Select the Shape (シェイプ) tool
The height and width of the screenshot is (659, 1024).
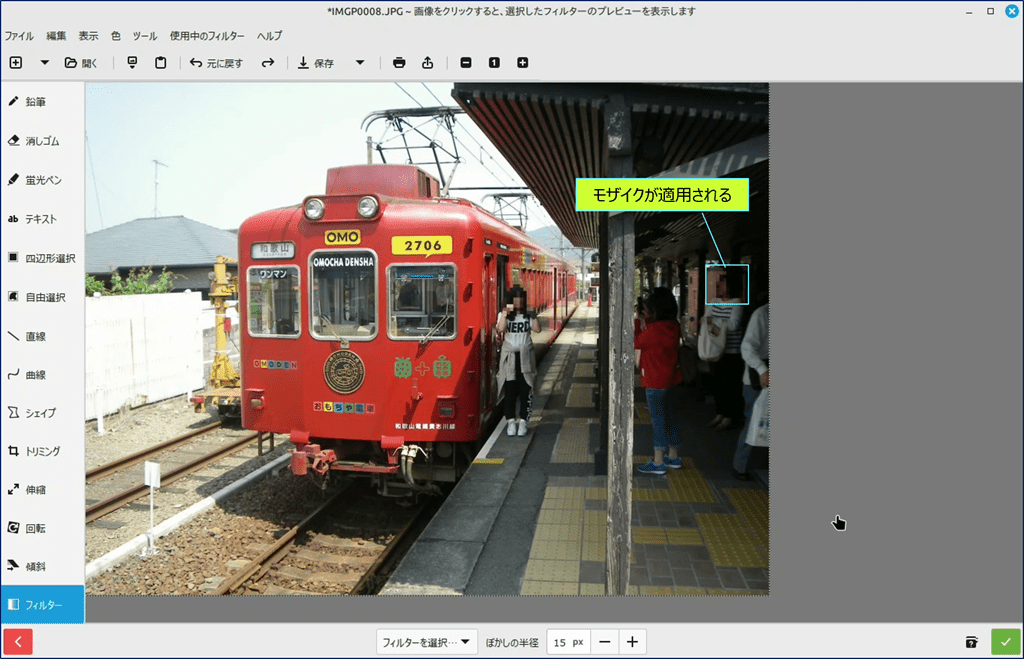pos(42,413)
